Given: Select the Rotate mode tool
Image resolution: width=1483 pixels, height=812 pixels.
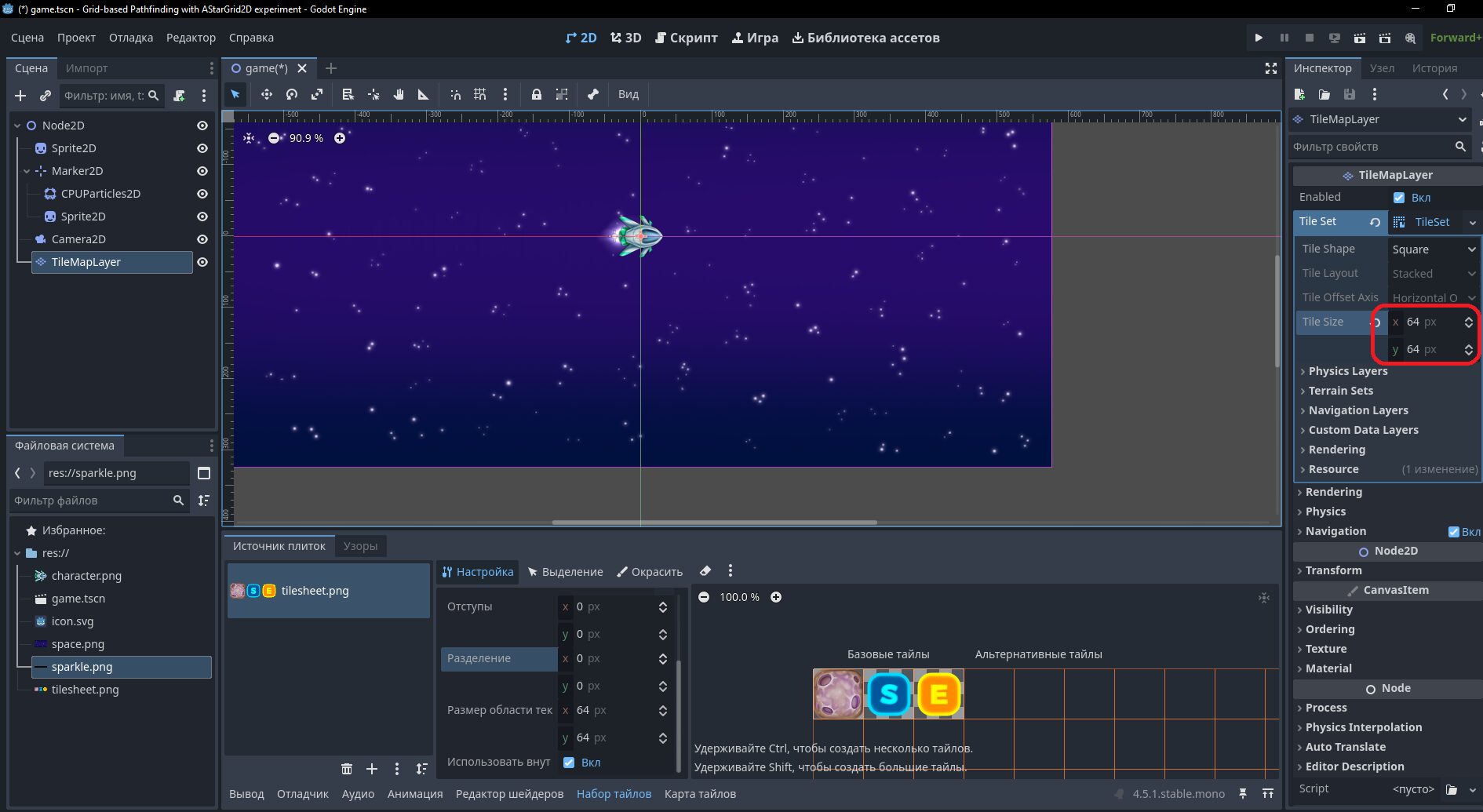Looking at the screenshot, I should [x=292, y=94].
